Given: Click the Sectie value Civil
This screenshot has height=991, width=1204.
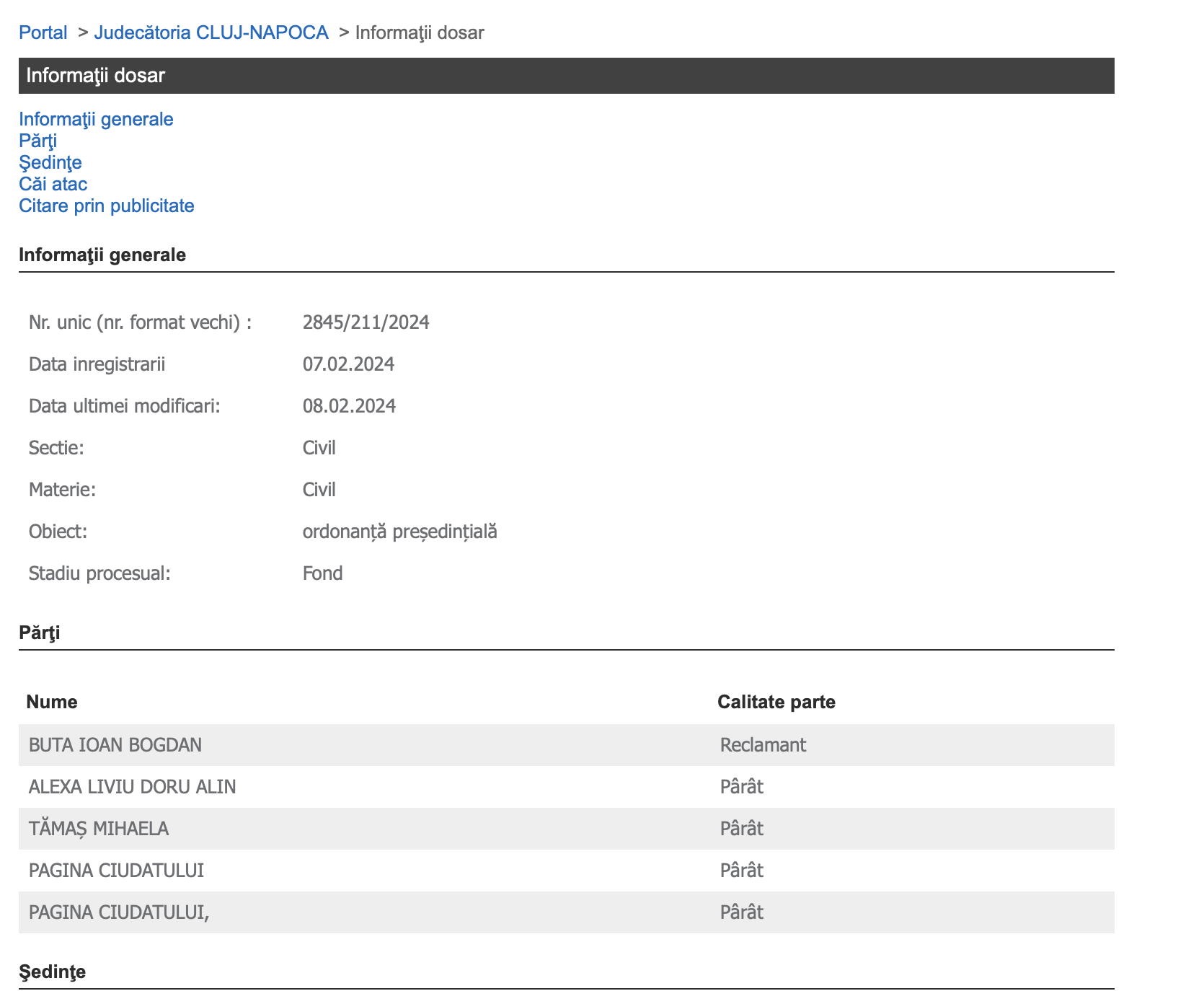Looking at the screenshot, I should (319, 448).
